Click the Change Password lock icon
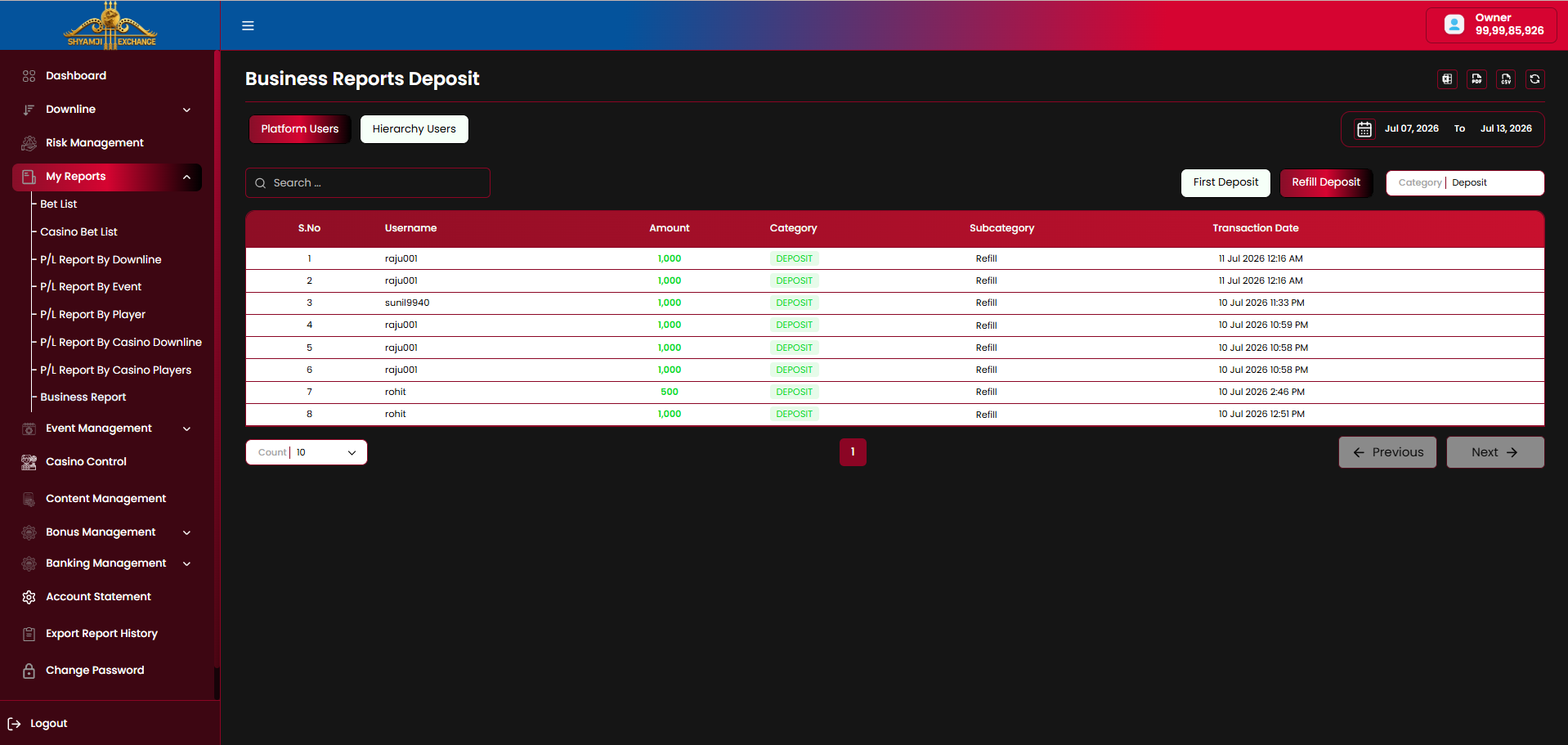 [x=29, y=671]
